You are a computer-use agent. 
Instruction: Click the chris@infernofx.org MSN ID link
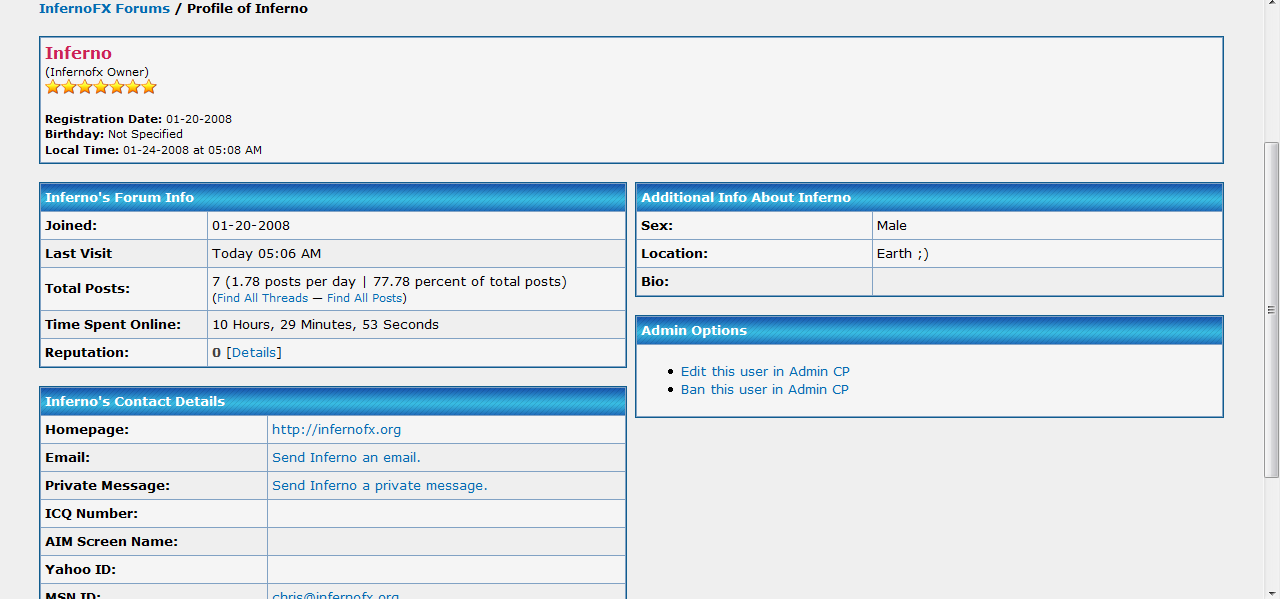(336, 595)
